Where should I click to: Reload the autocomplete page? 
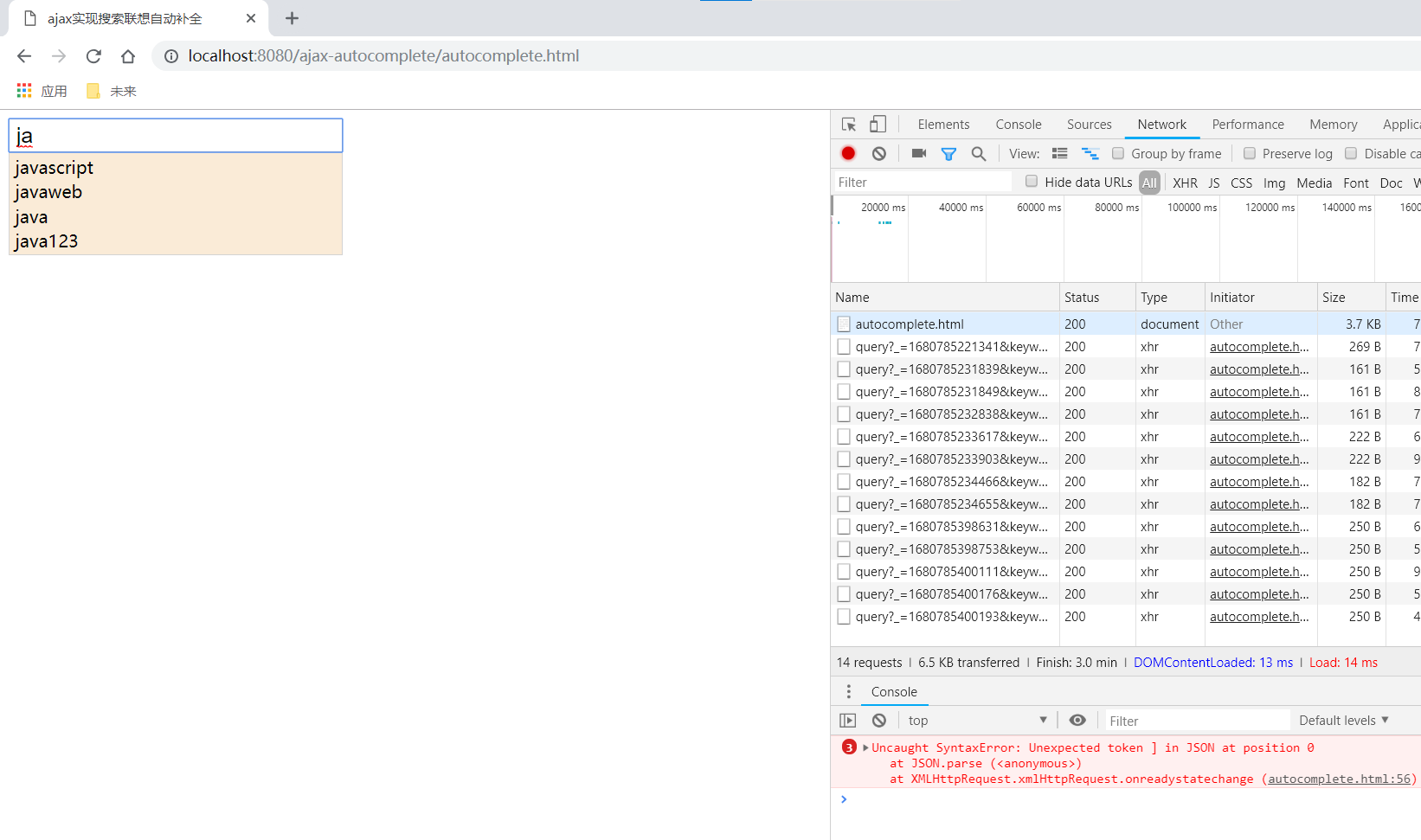coord(93,56)
